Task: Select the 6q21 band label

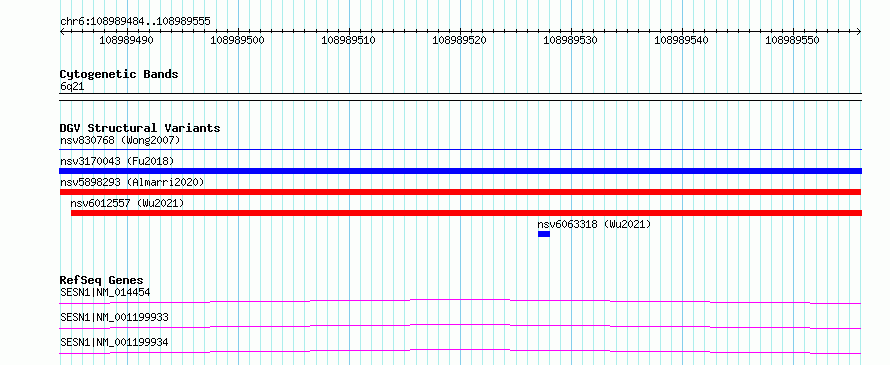Action: coord(72,87)
